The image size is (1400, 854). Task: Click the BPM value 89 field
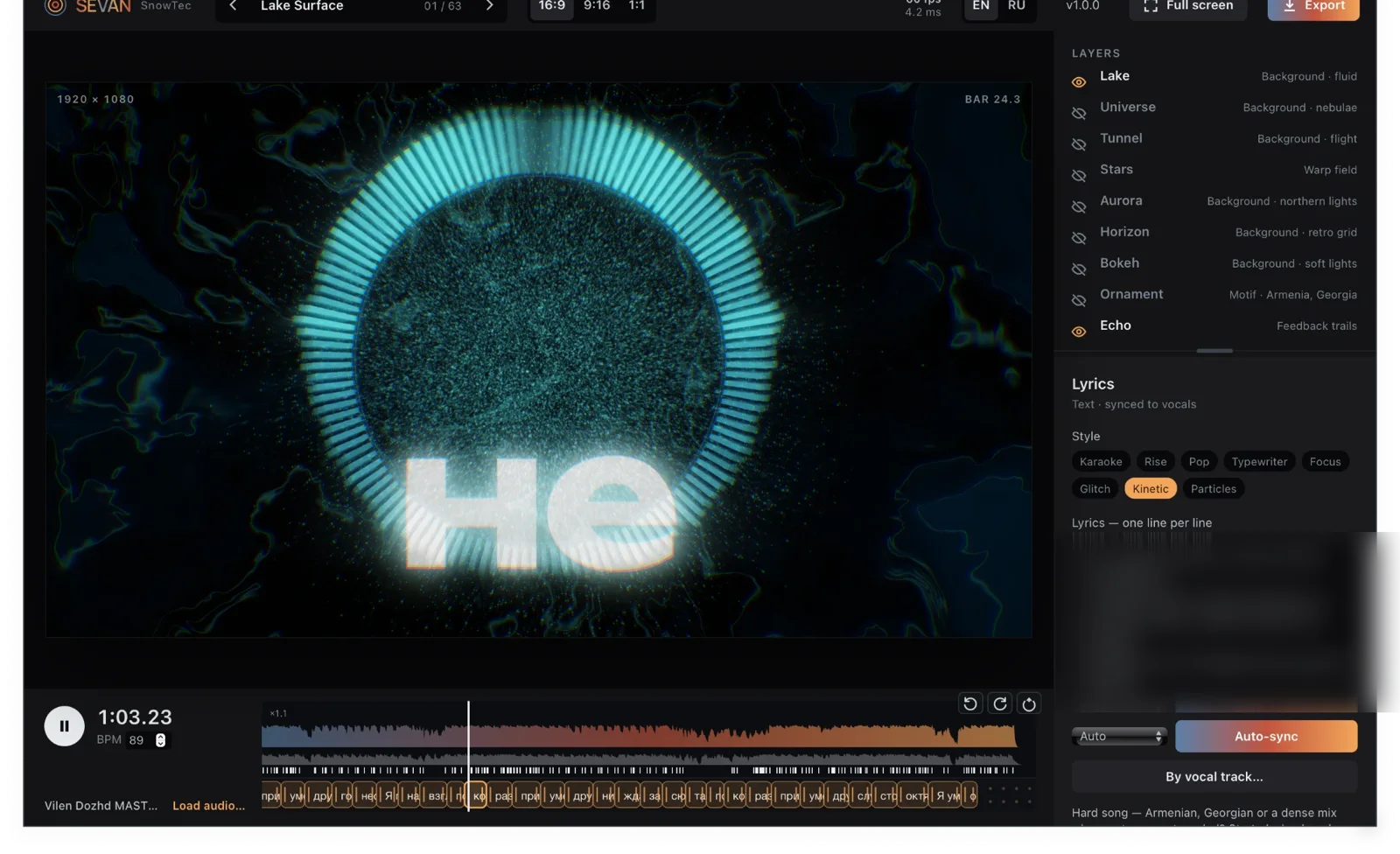coord(136,740)
